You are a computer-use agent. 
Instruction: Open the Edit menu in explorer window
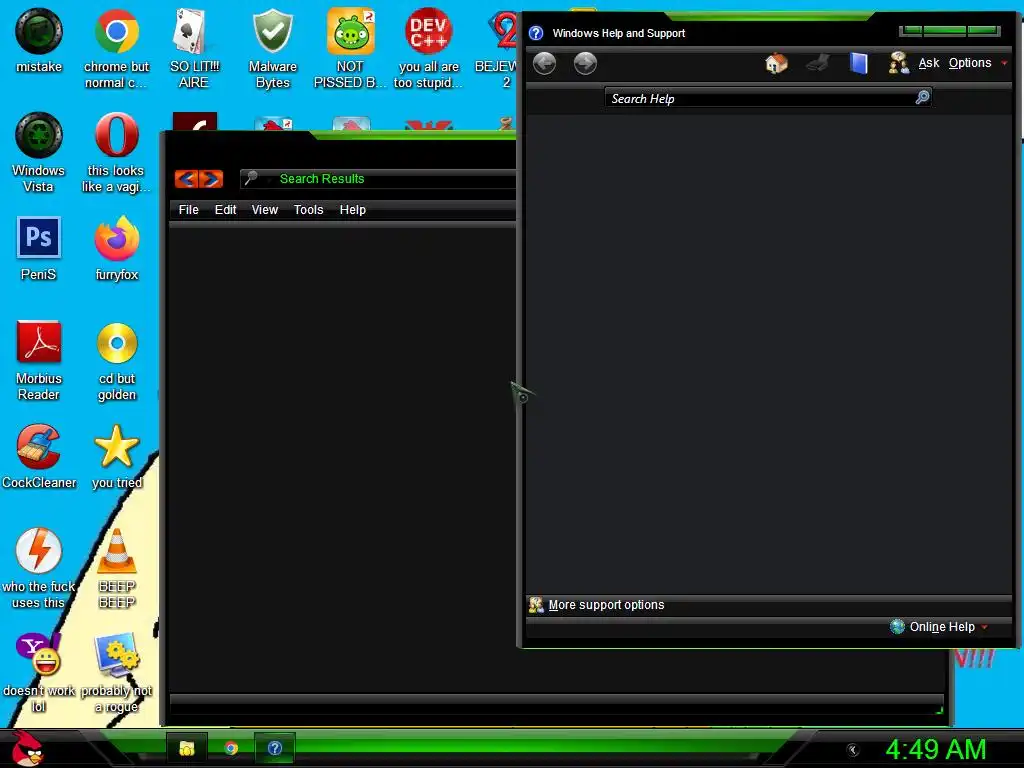click(x=225, y=210)
